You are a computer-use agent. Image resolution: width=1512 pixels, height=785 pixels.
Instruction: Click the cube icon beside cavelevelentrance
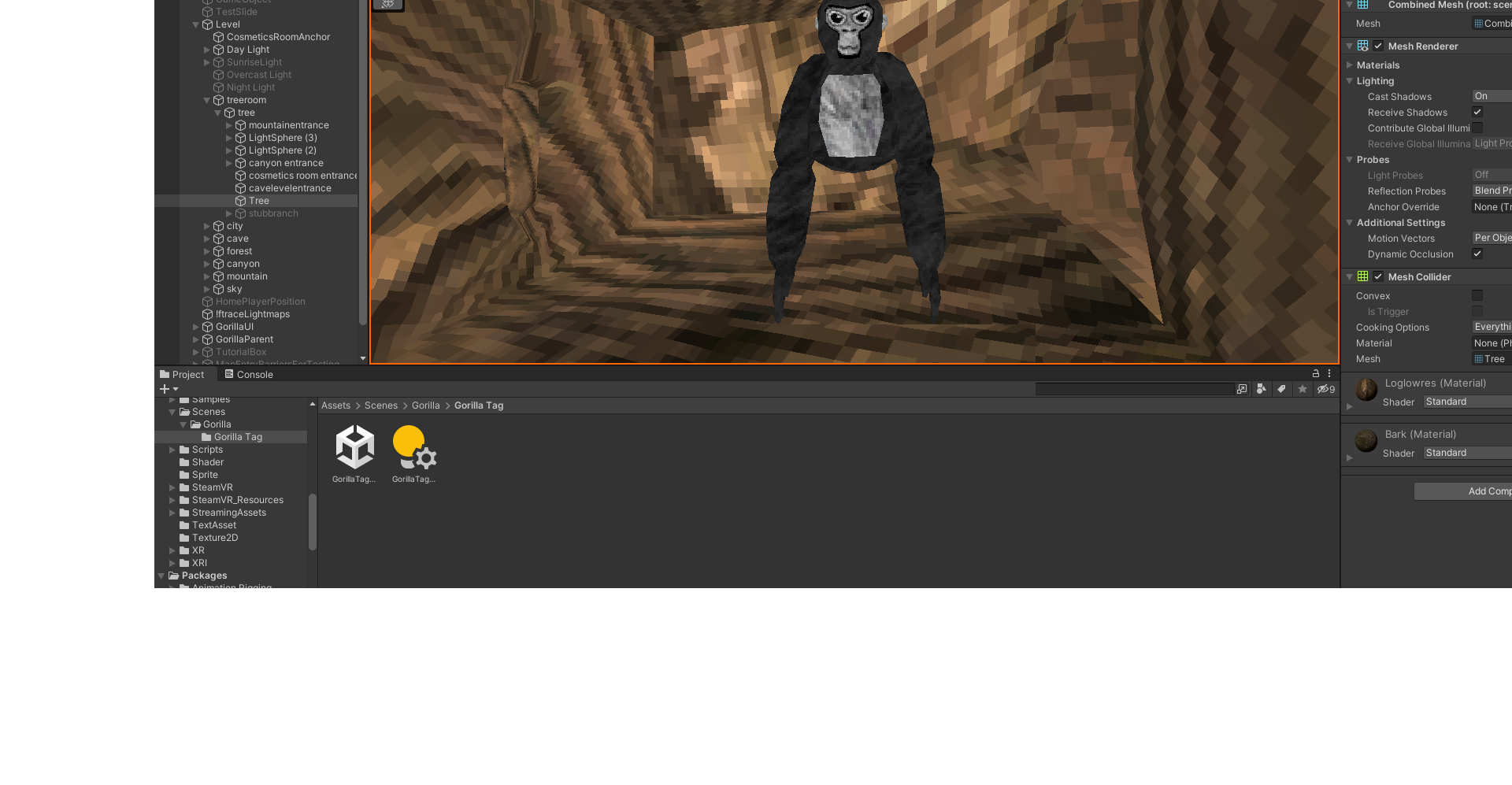click(x=241, y=188)
